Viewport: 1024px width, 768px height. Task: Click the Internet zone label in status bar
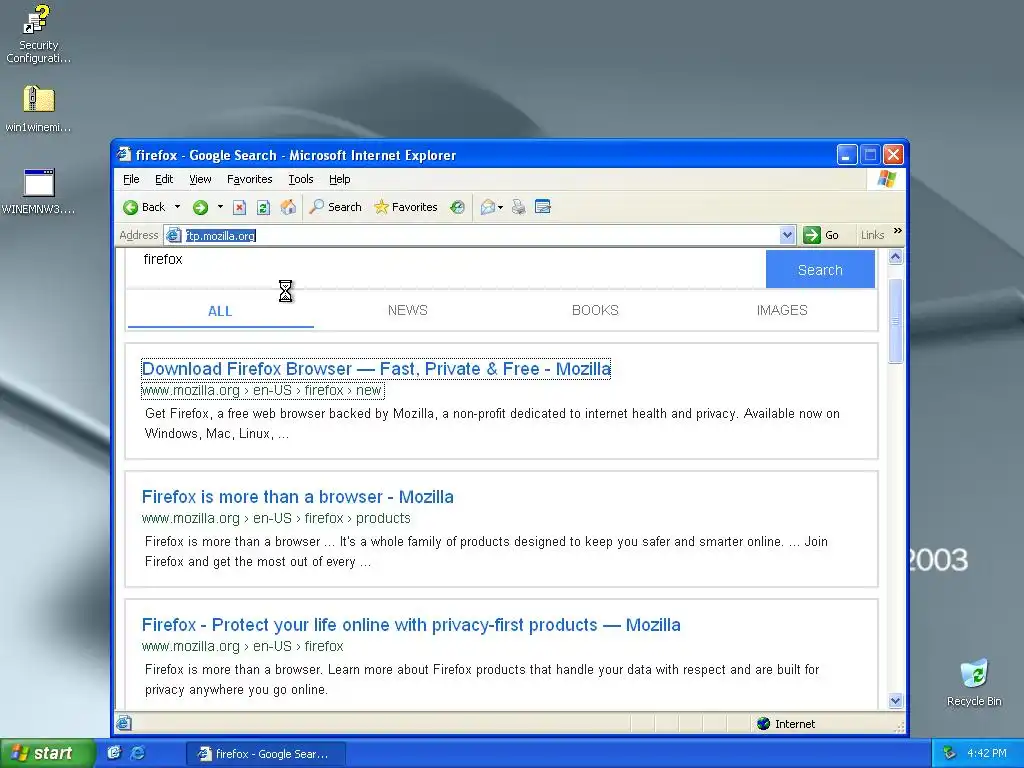(795, 724)
